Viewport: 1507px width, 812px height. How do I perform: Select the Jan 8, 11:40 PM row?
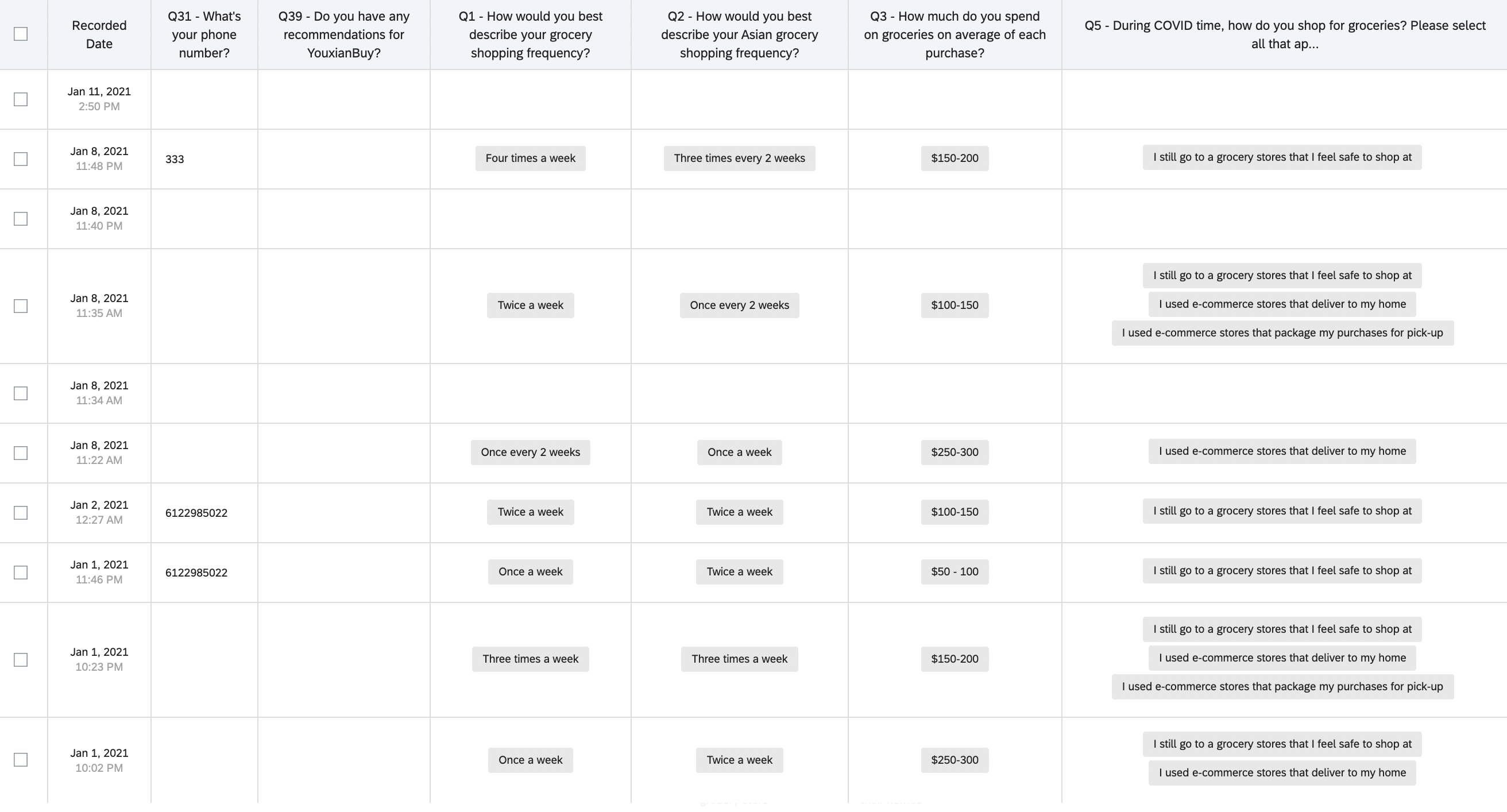[21, 219]
